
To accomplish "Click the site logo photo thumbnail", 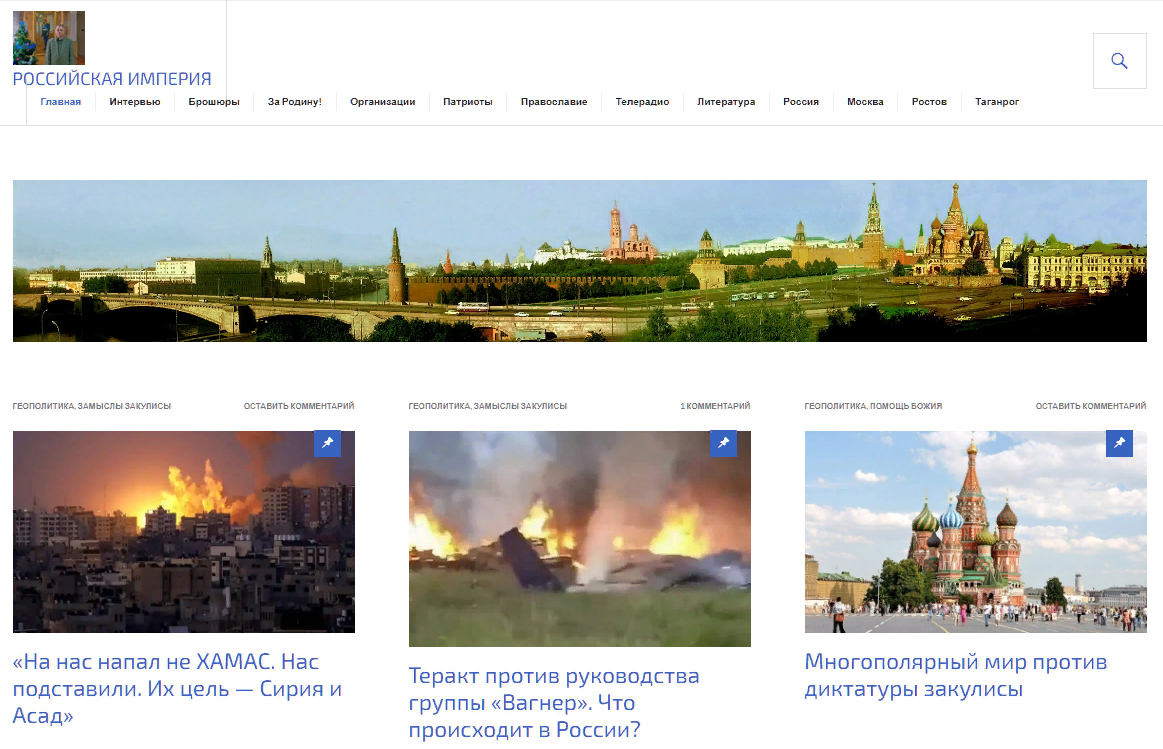I will [49, 38].
